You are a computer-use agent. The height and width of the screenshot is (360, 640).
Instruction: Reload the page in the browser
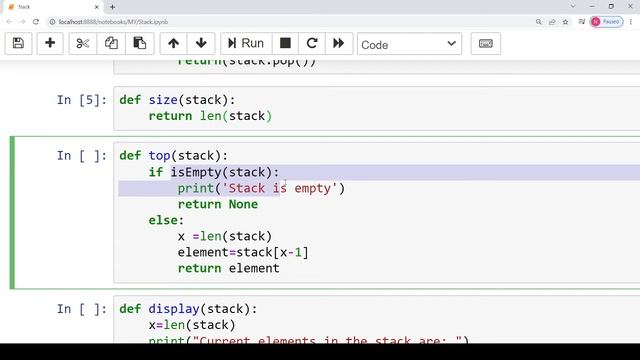tap(36, 22)
